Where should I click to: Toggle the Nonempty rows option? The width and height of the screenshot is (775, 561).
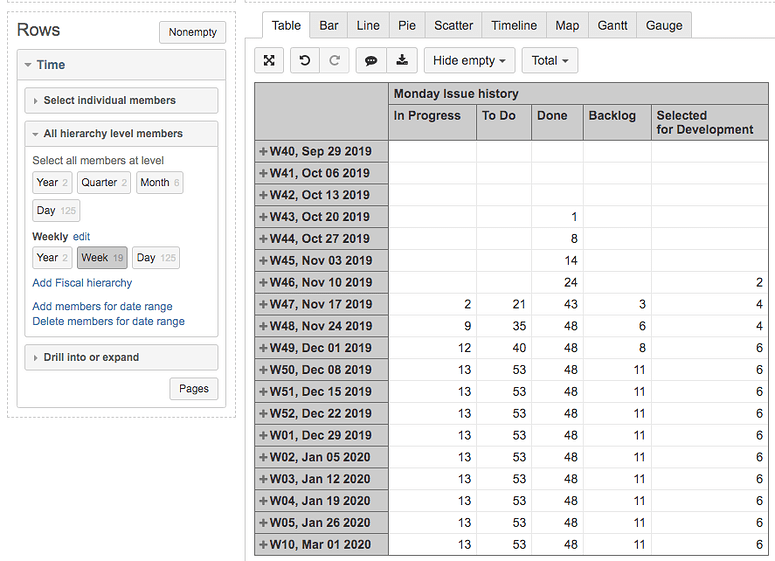[192, 32]
